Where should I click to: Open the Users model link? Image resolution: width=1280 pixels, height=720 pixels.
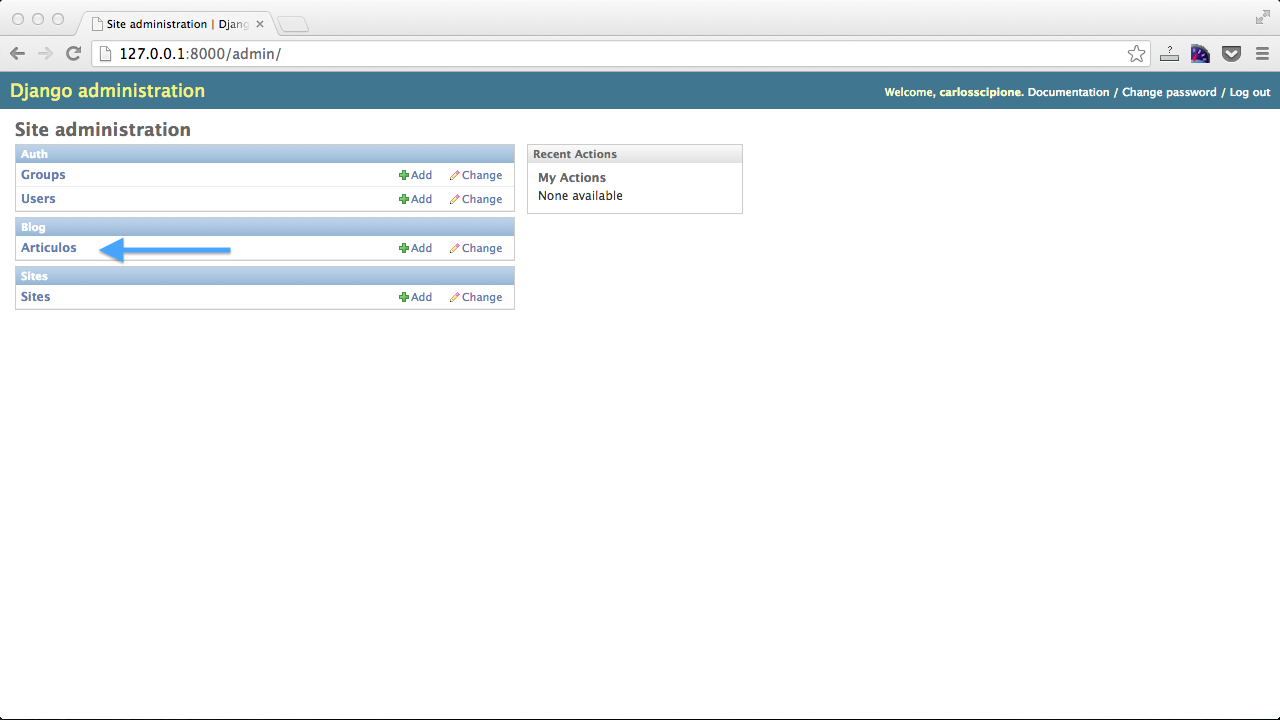[x=38, y=199]
